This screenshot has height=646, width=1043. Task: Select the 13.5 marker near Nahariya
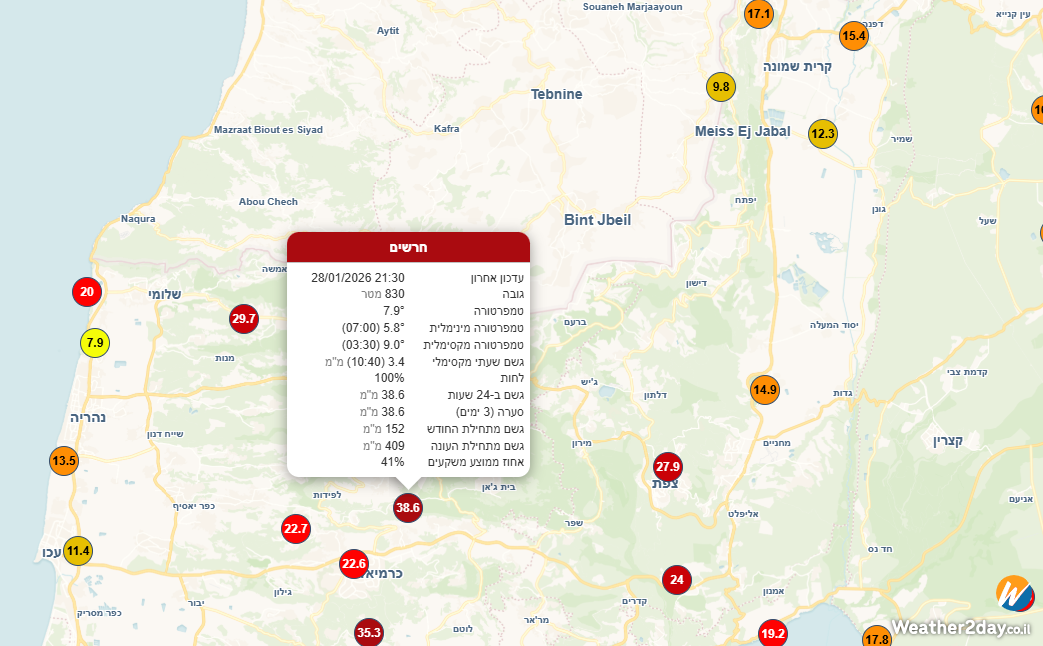pos(64,461)
